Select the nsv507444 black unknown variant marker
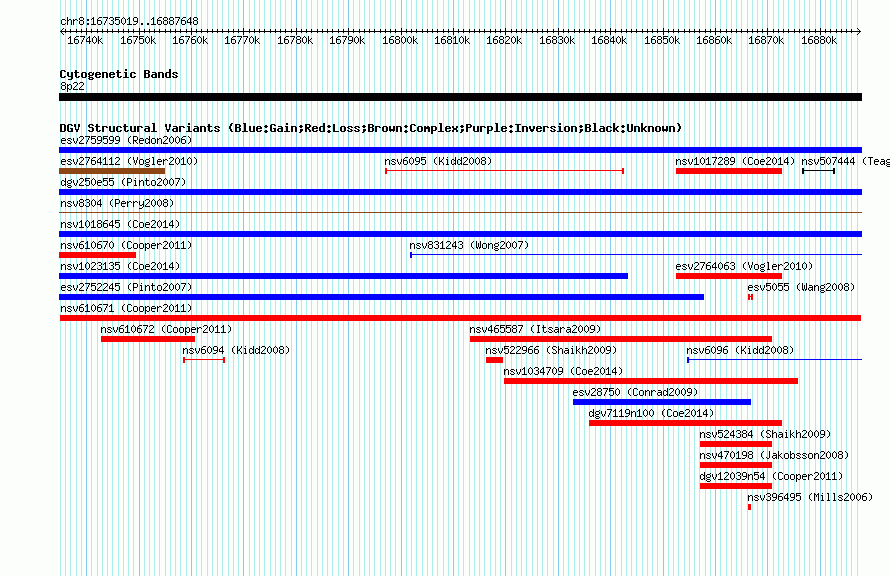The image size is (890, 576). [818, 171]
